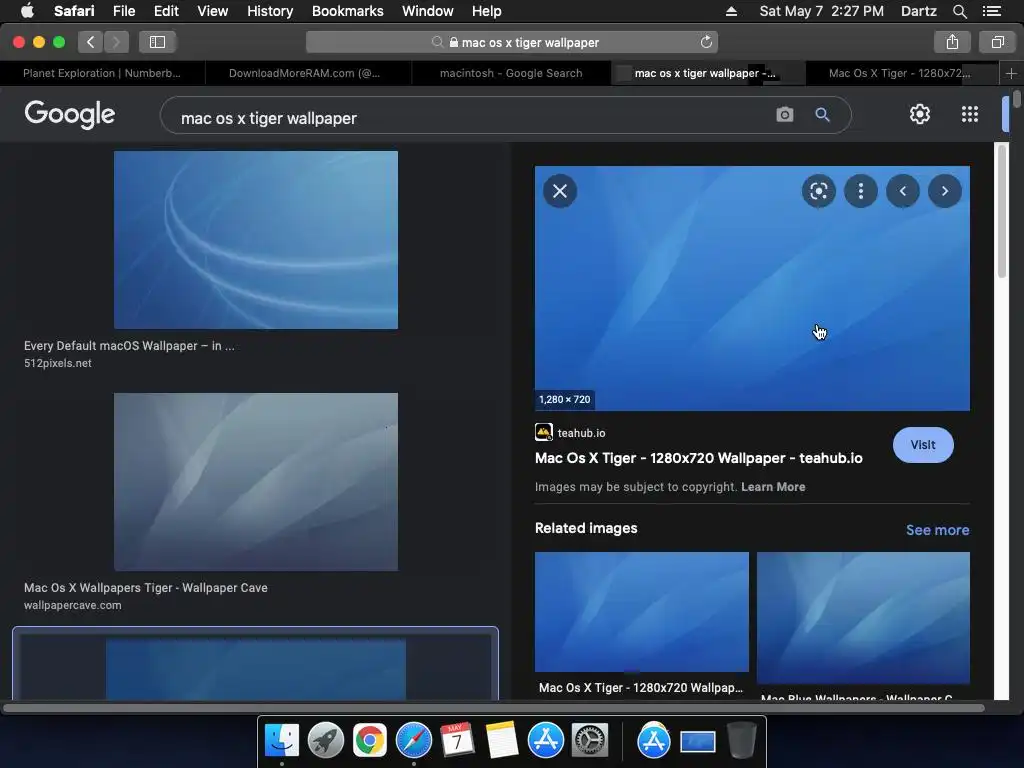Click See more related images
Screen dimensions: 1024x768
(x=937, y=530)
